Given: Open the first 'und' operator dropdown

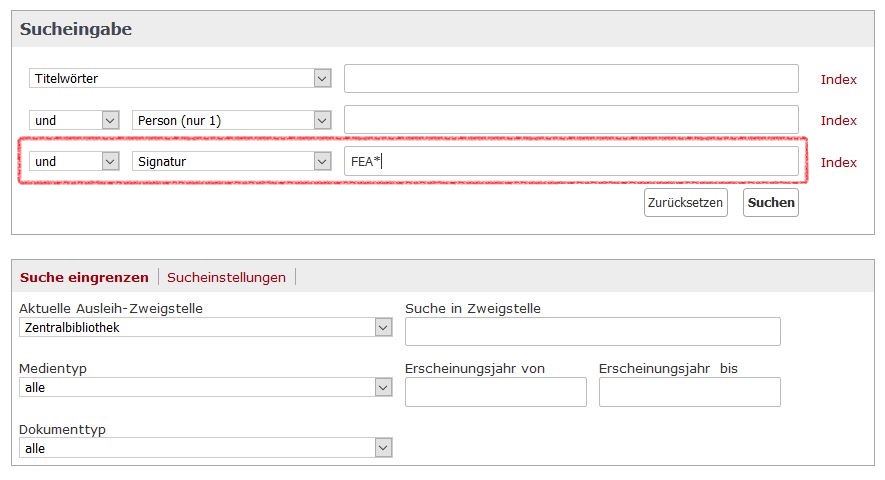Looking at the screenshot, I should click(x=74, y=120).
